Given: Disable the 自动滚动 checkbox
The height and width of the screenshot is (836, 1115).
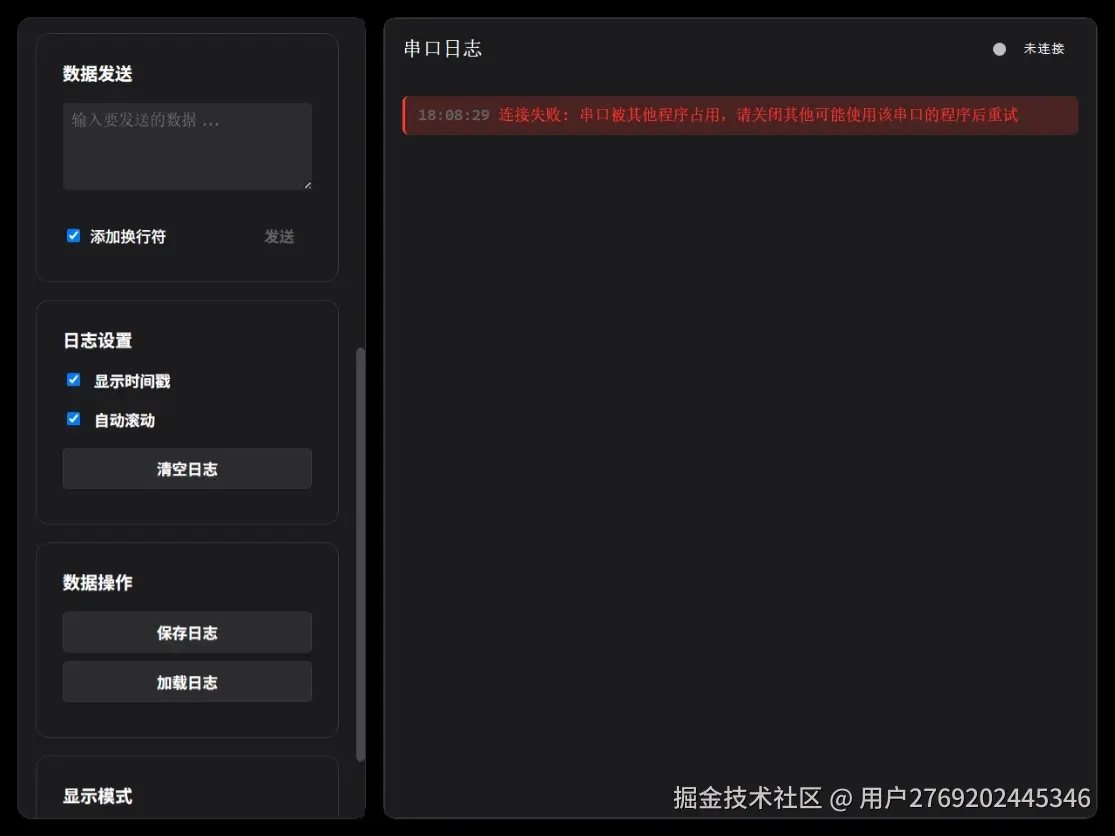Looking at the screenshot, I should tap(73, 419).
